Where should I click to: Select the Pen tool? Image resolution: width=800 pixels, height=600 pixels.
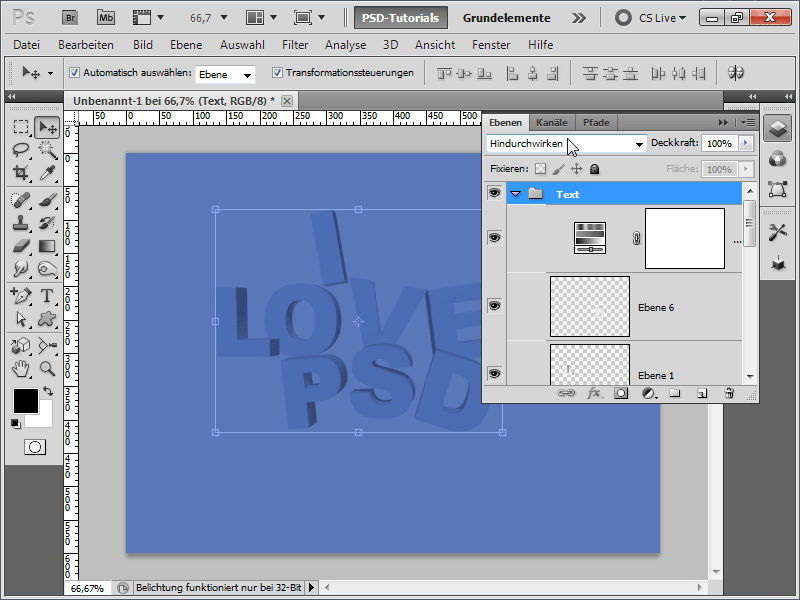pyautogui.click(x=20, y=295)
